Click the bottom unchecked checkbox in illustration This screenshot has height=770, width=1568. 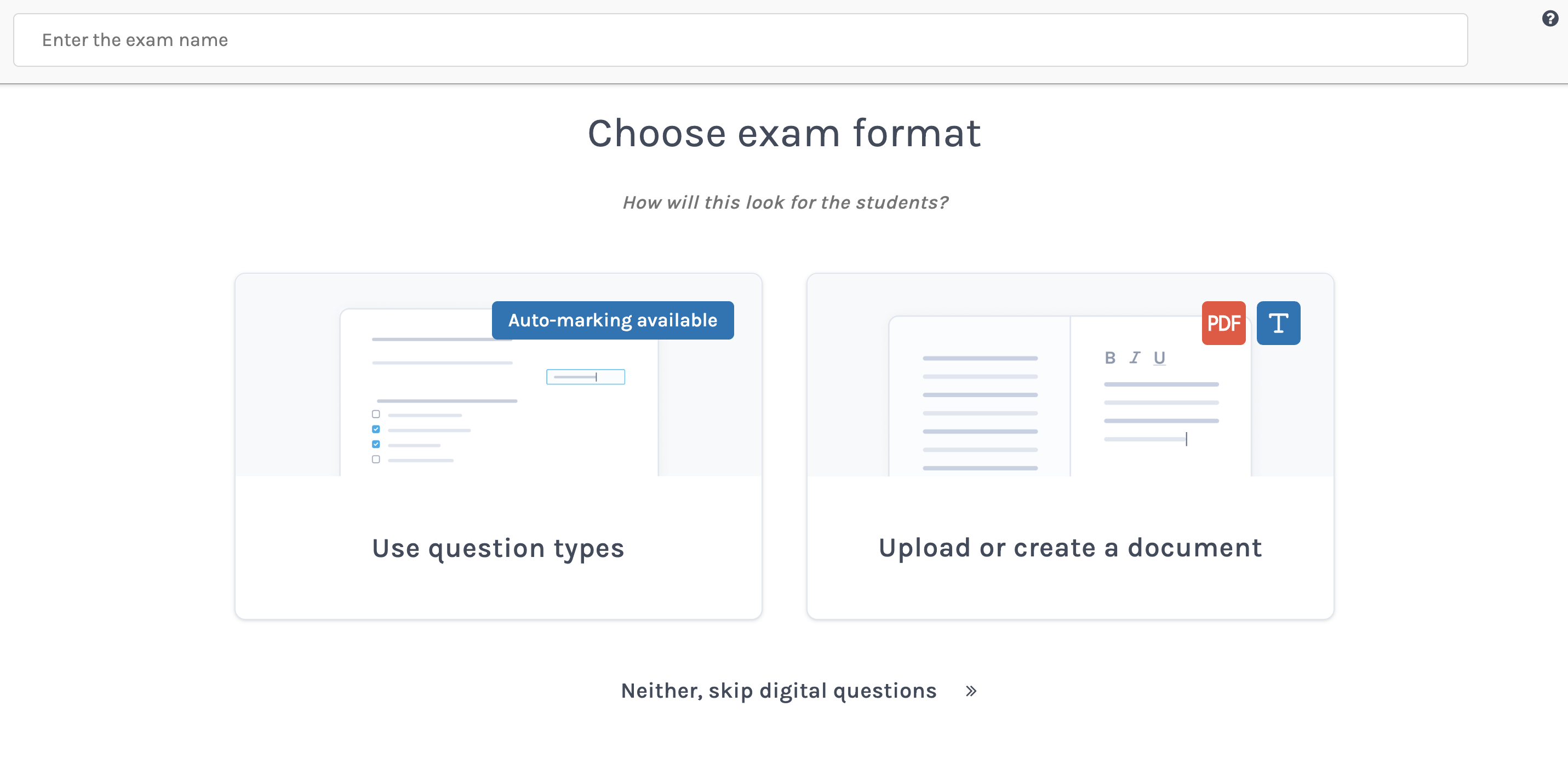click(376, 459)
